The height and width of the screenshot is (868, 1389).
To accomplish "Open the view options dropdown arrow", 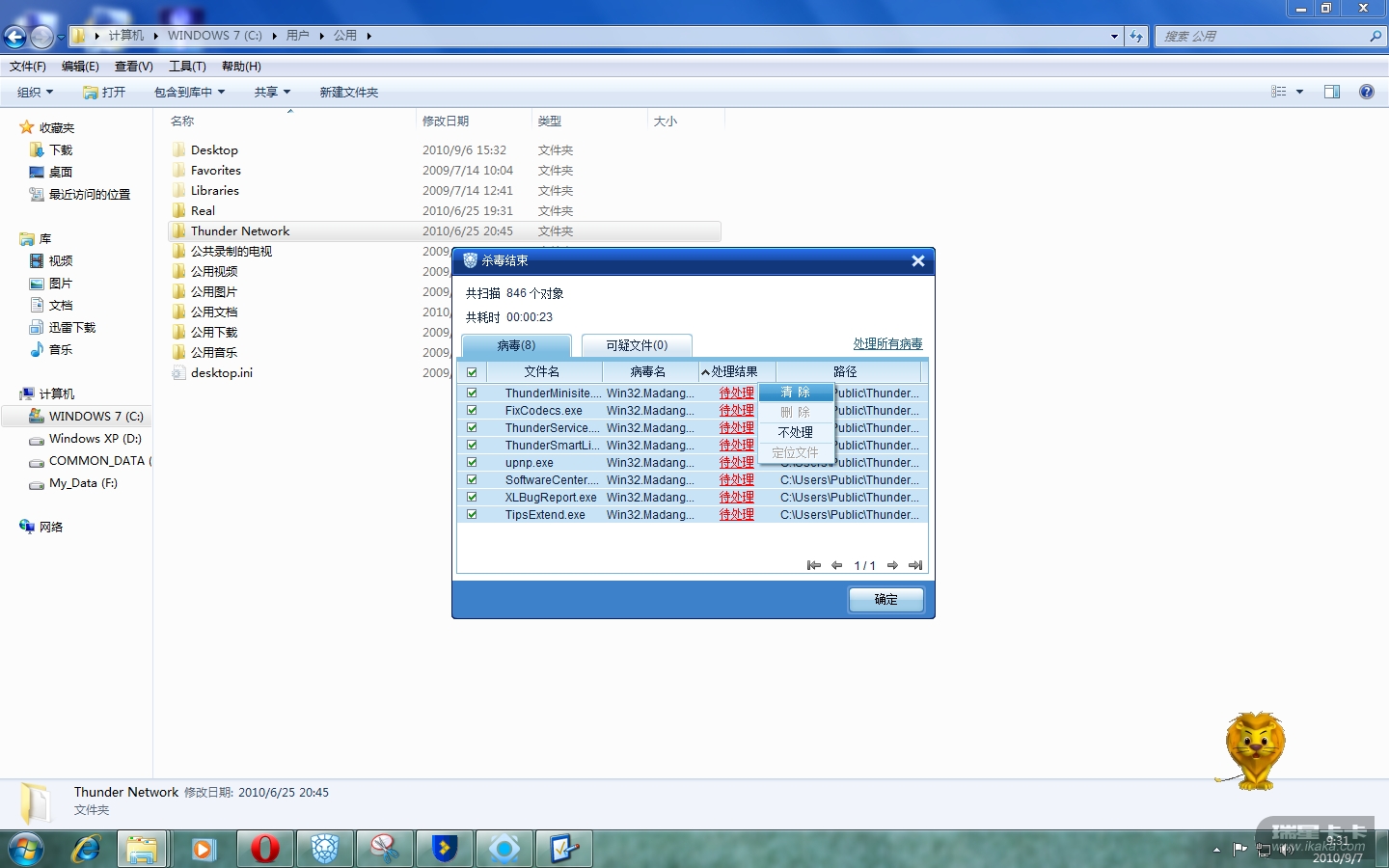I will [x=1299, y=92].
